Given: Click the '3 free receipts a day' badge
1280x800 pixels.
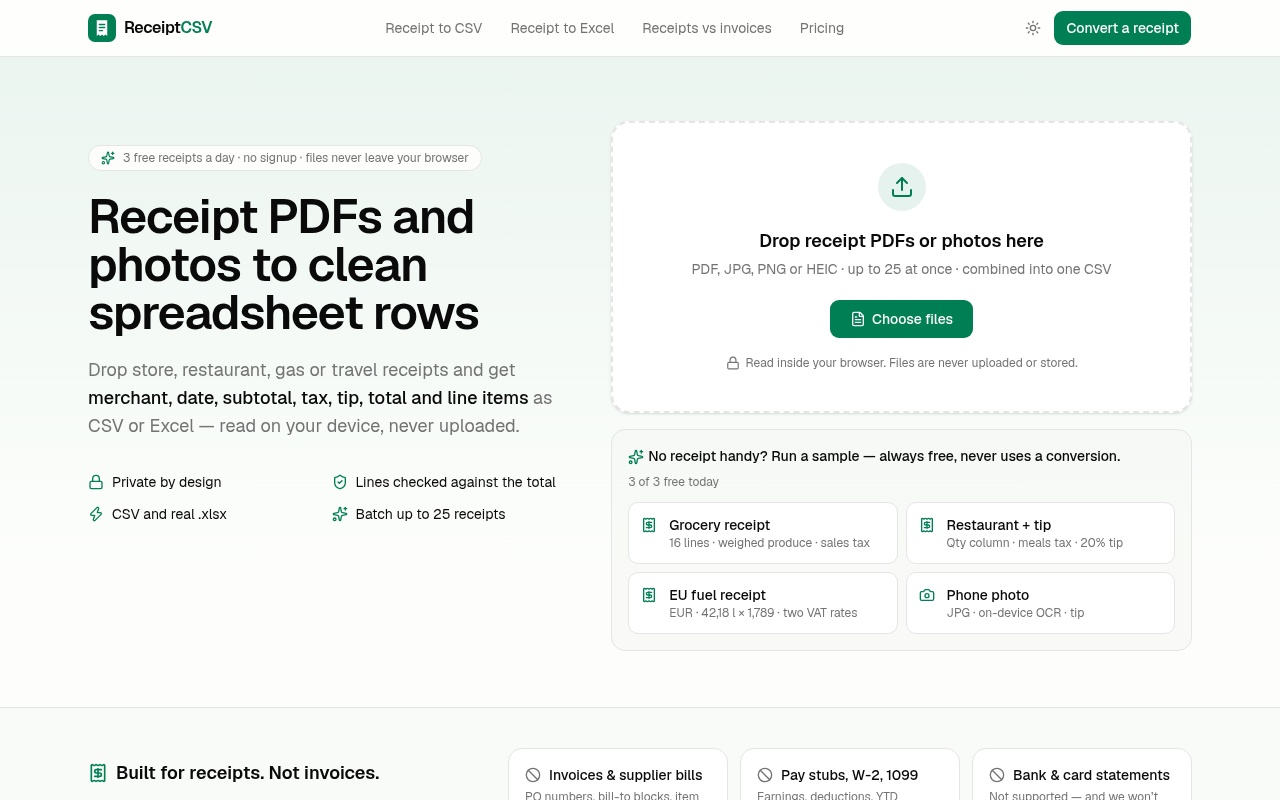Looking at the screenshot, I should pos(285,158).
